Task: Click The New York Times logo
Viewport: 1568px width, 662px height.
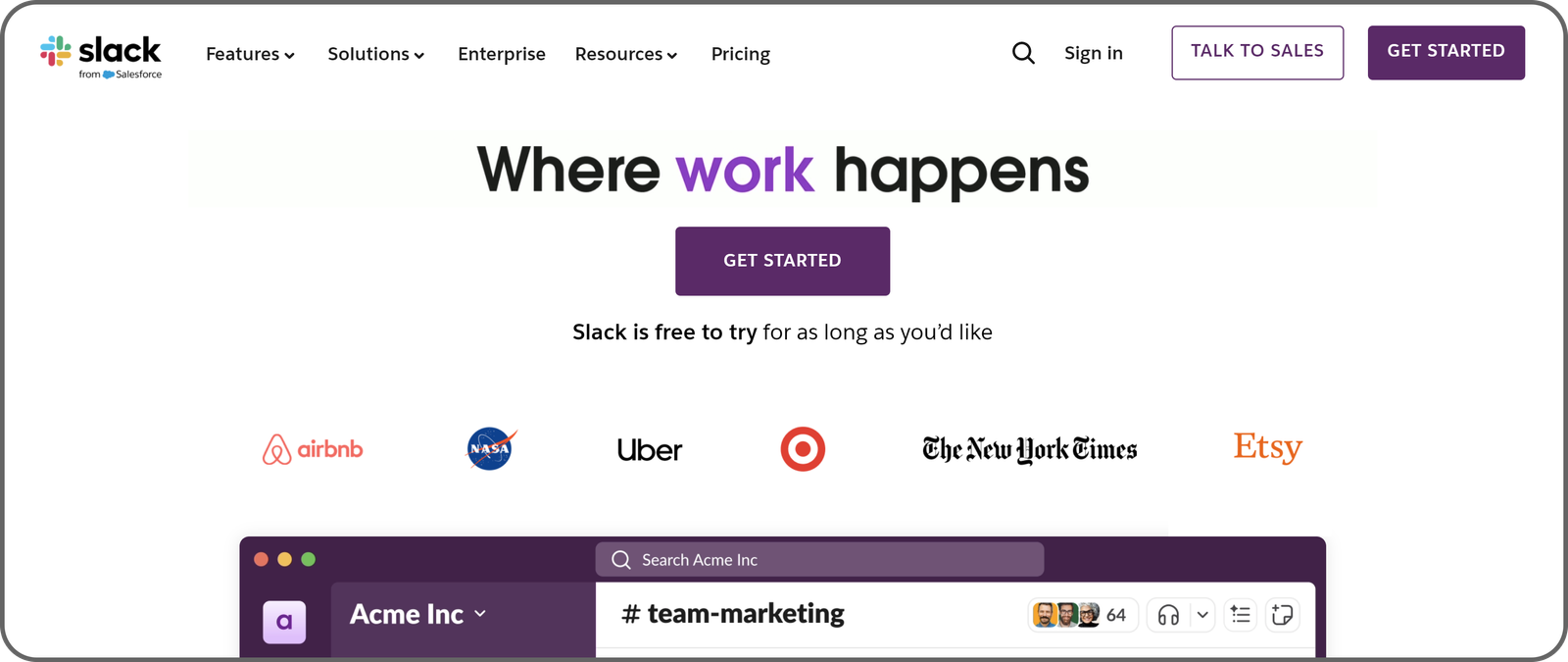Action: [1028, 449]
